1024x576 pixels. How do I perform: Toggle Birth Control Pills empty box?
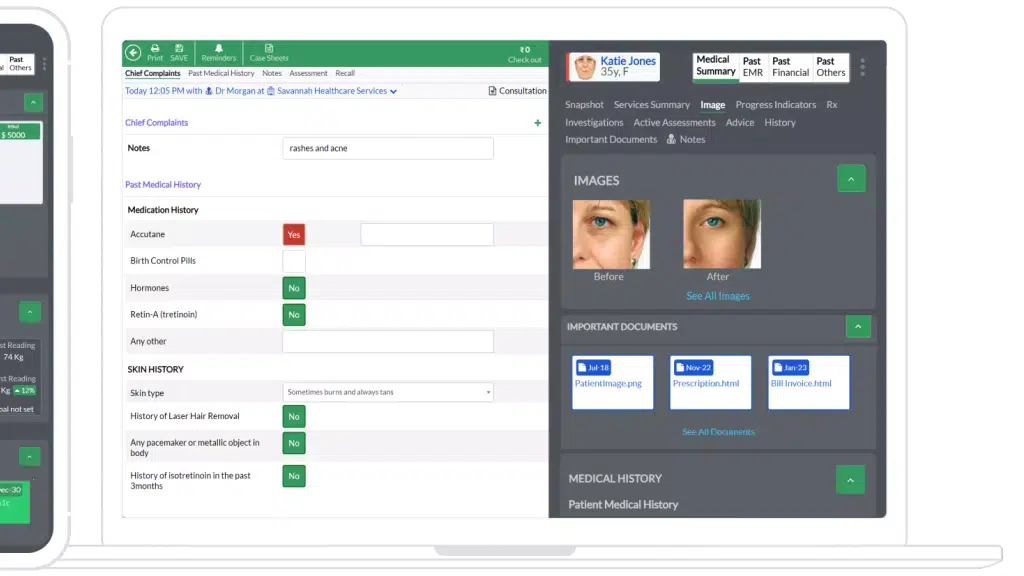pyautogui.click(x=294, y=261)
